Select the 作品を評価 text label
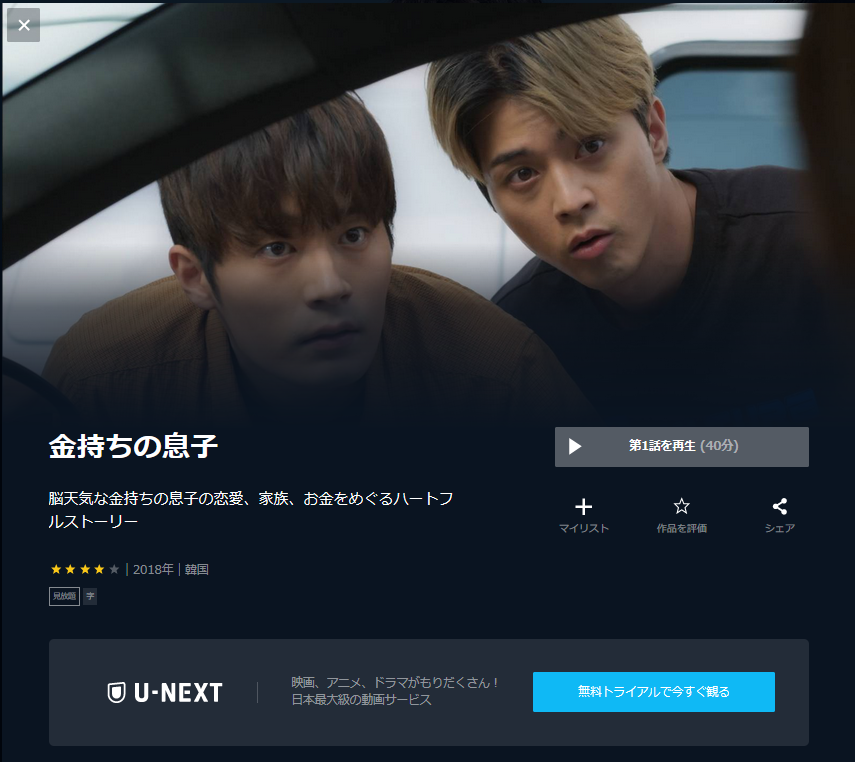 point(682,528)
